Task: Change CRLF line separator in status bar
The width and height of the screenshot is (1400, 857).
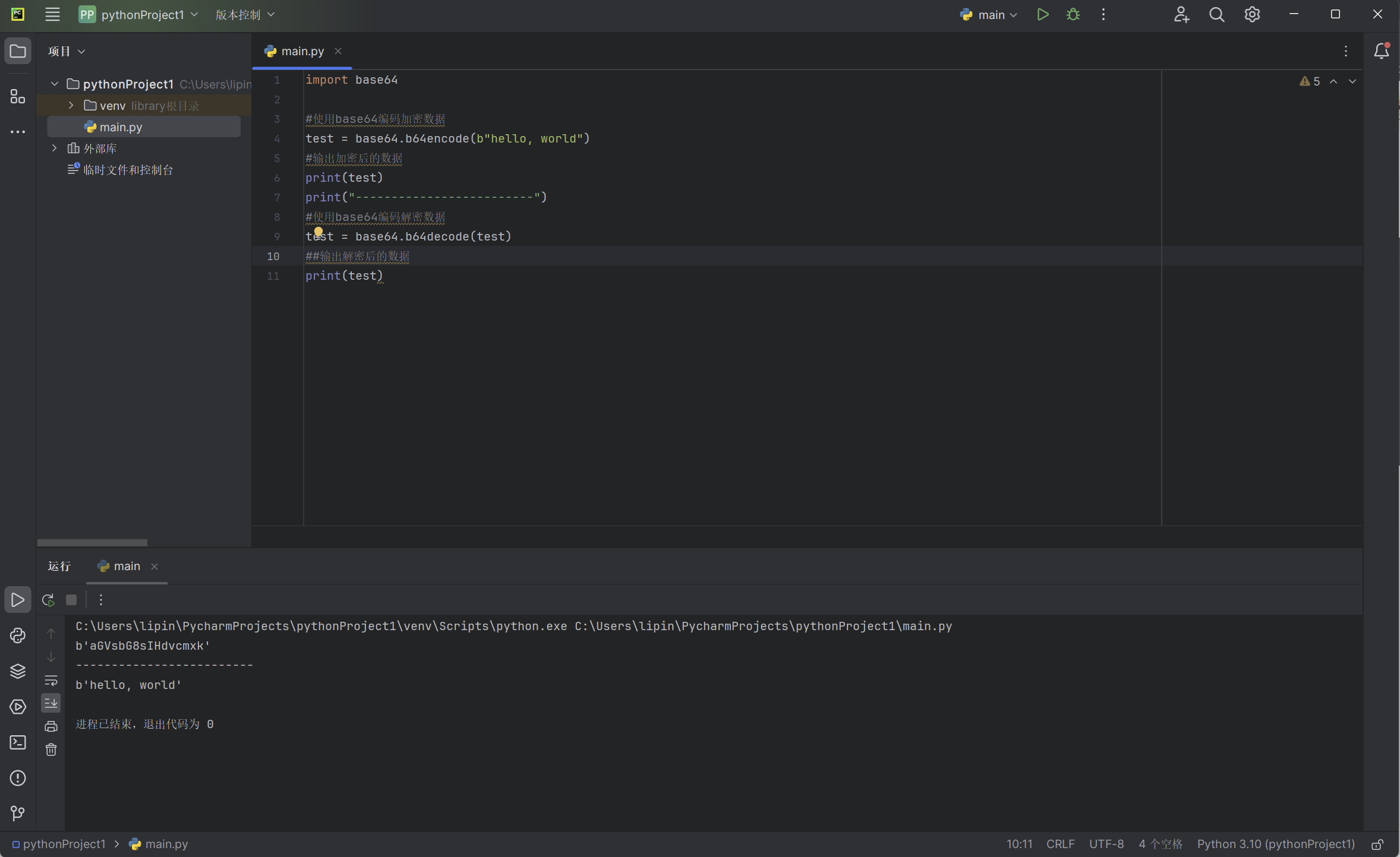Action: pos(1060,844)
